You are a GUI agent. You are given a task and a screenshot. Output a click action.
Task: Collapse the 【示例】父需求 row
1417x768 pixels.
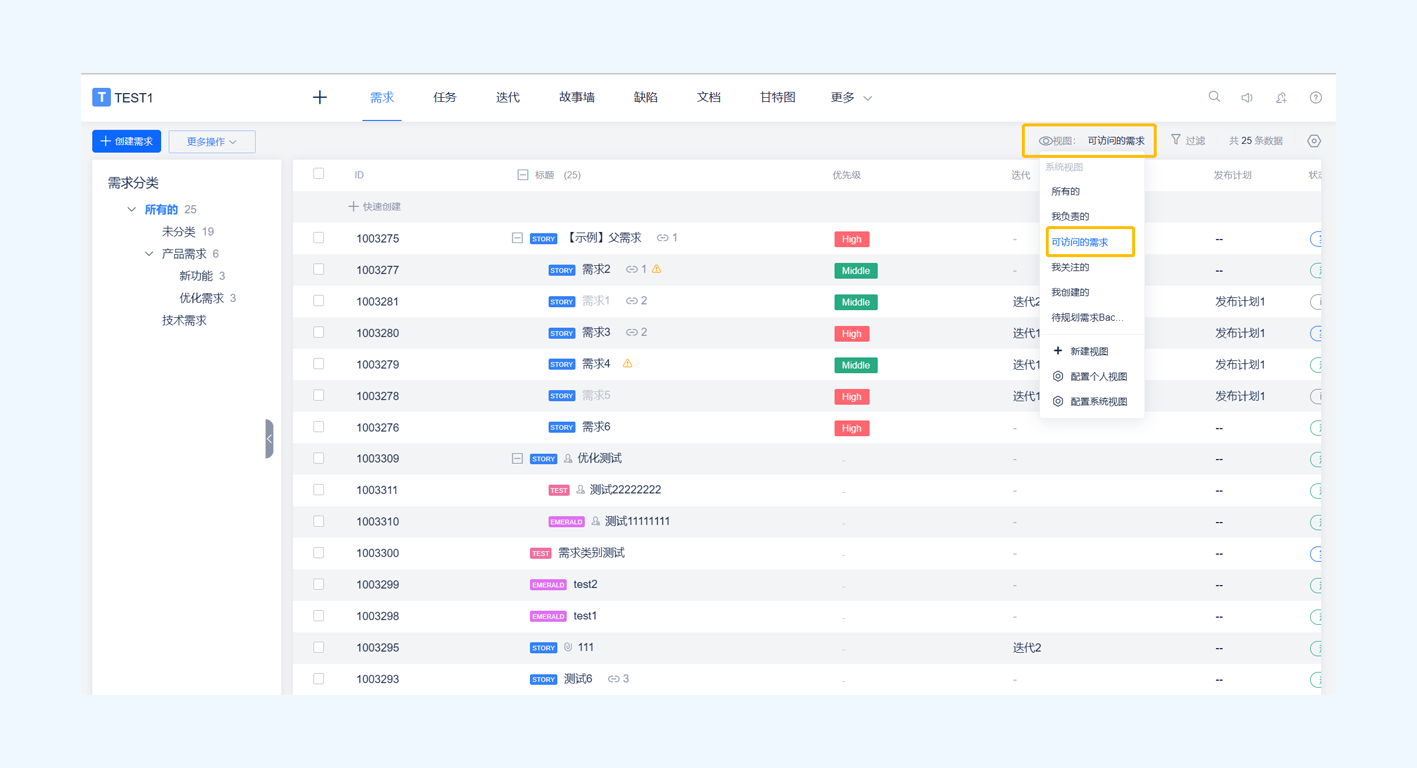click(x=517, y=238)
